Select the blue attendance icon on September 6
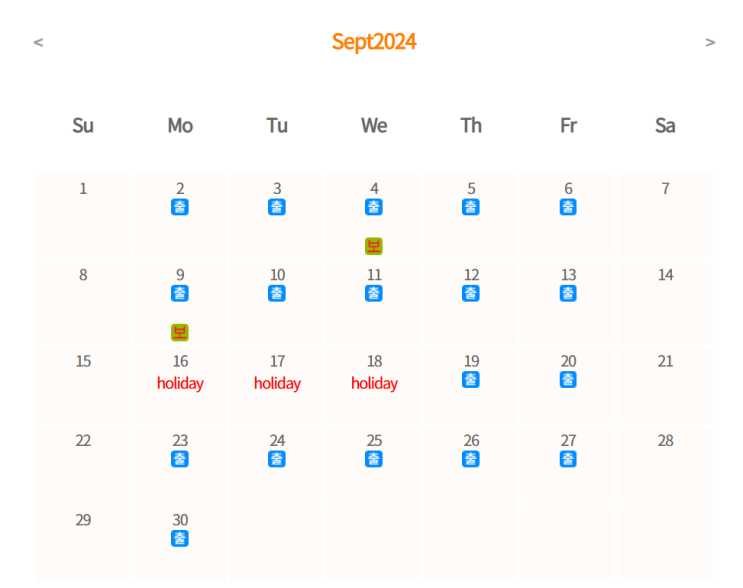 point(568,207)
